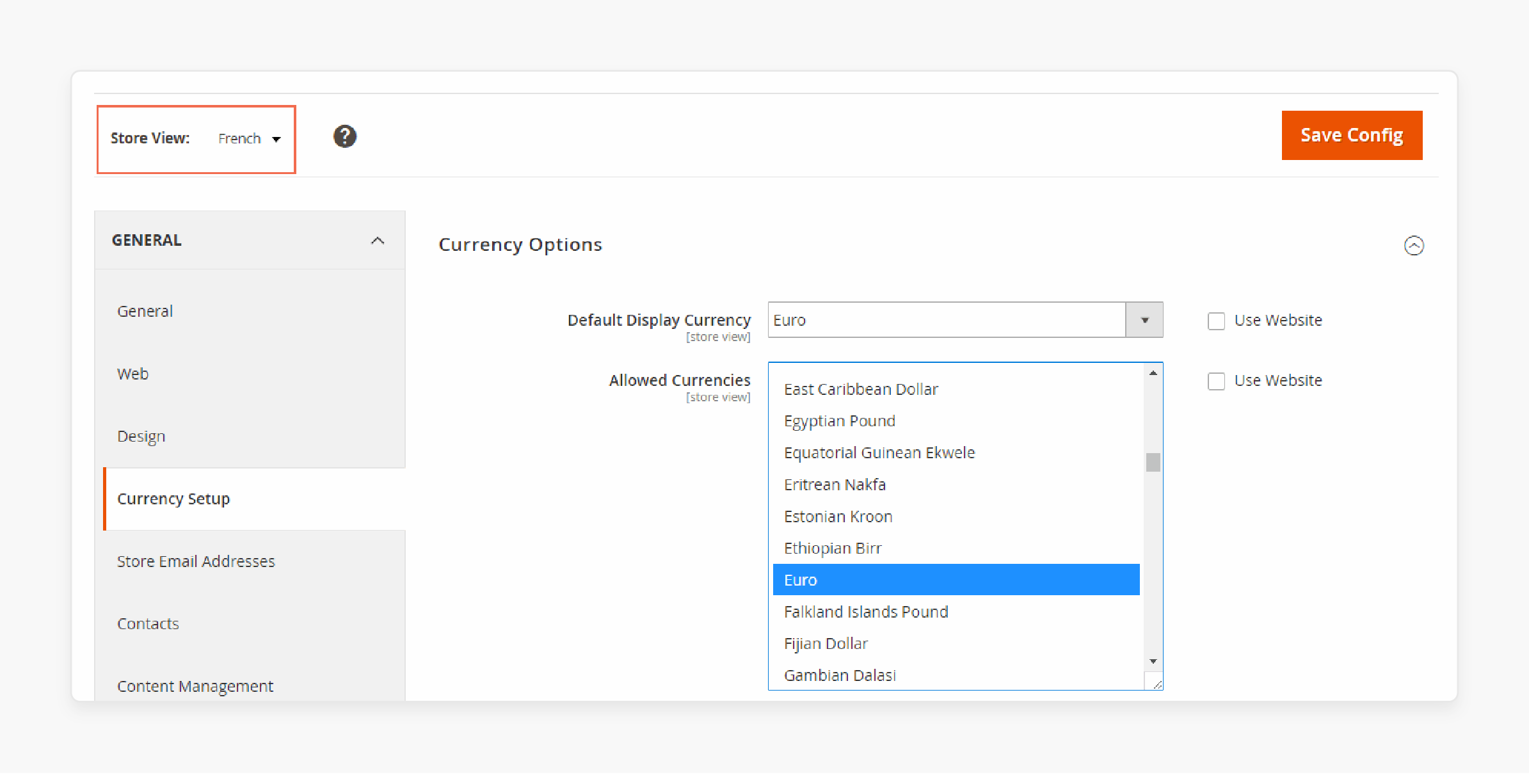Select Falkland Islands Pound currency
The height and width of the screenshot is (784, 1529).
pyautogui.click(x=956, y=612)
